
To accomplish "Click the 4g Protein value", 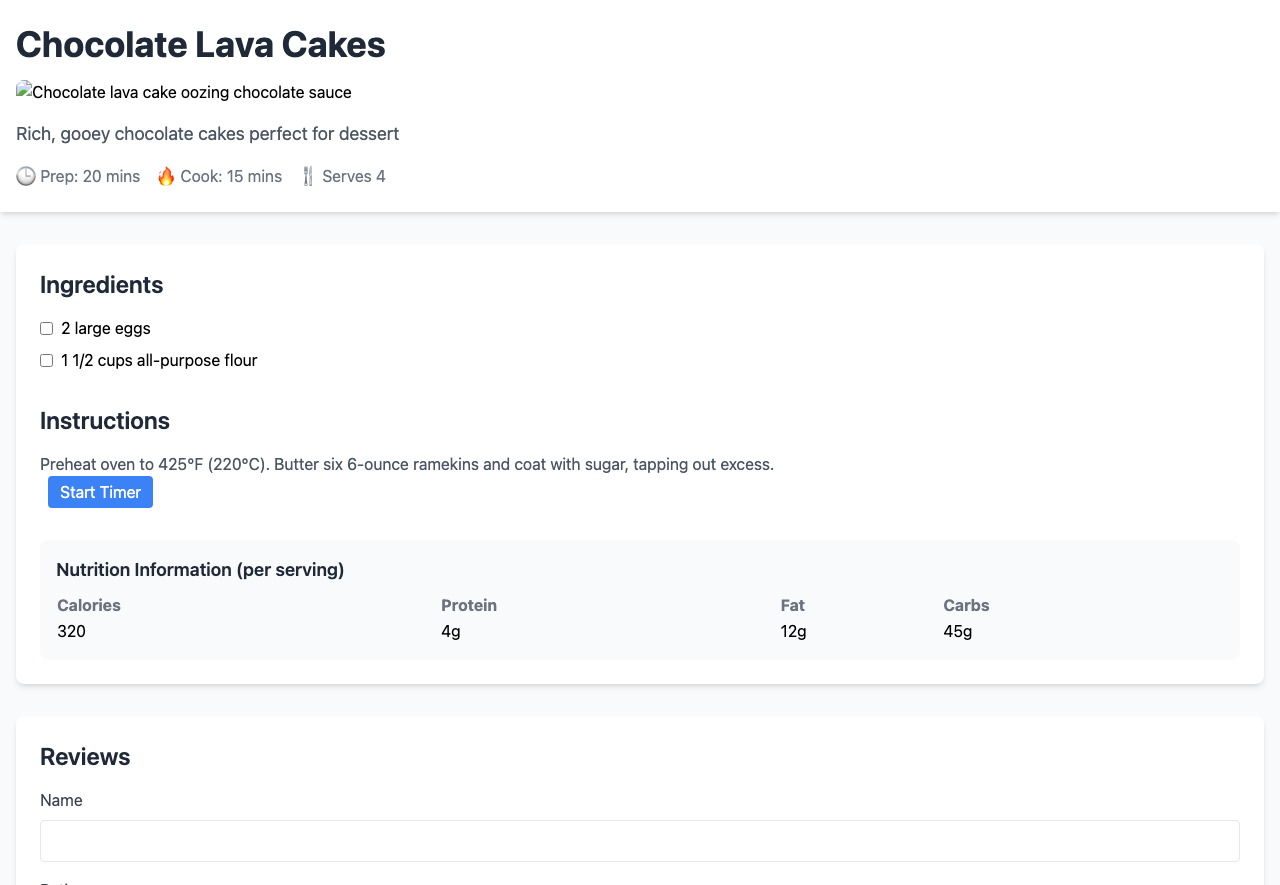I will click(x=451, y=632).
